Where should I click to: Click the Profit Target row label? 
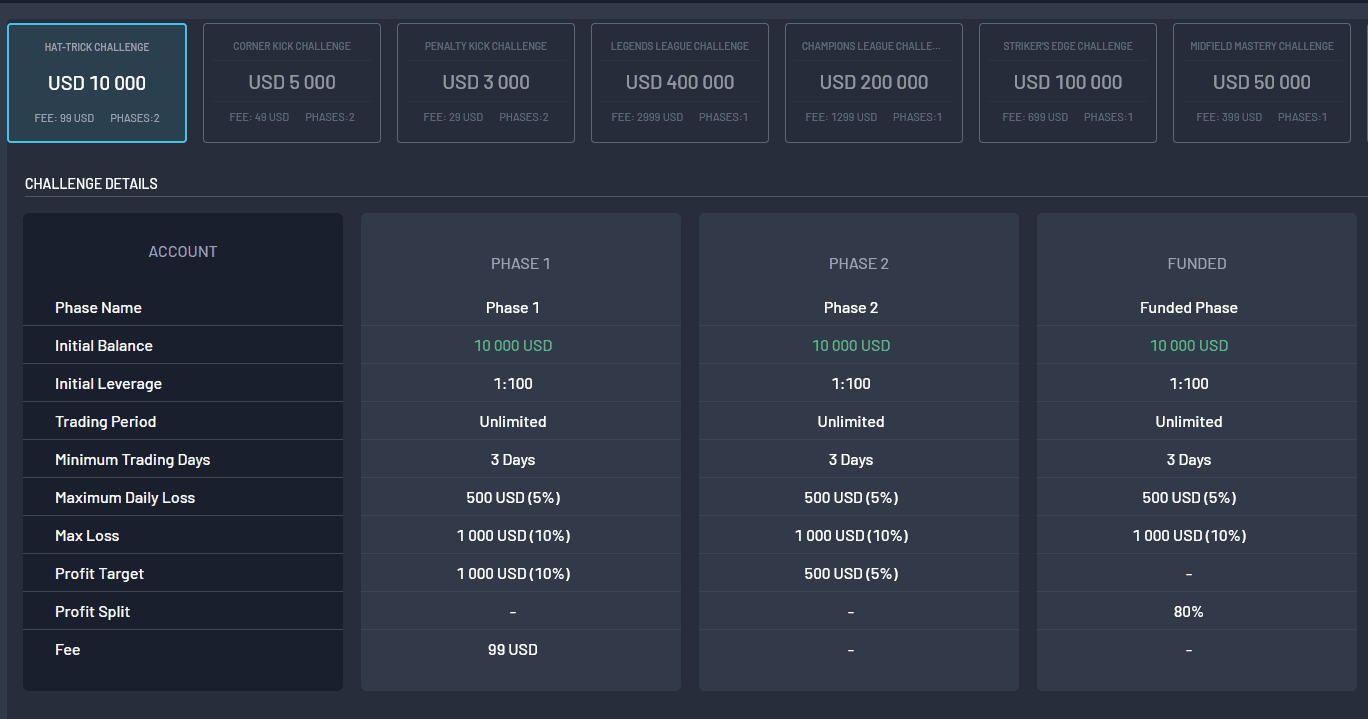coord(99,573)
